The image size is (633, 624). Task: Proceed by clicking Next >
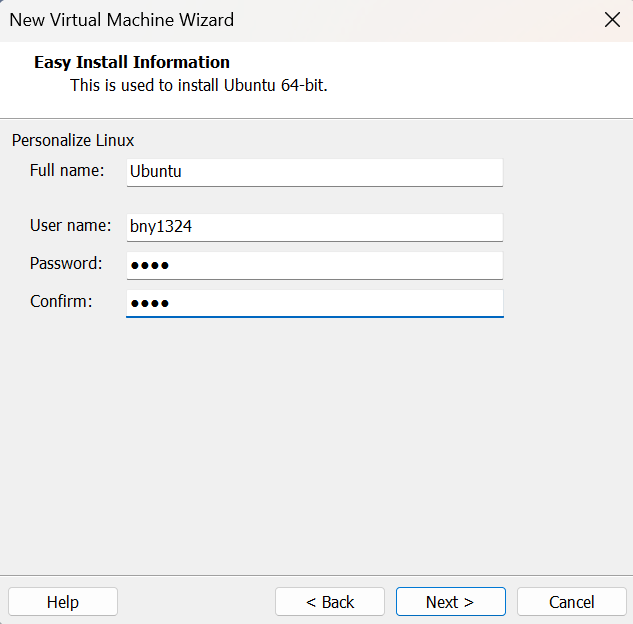pyautogui.click(x=451, y=602)
